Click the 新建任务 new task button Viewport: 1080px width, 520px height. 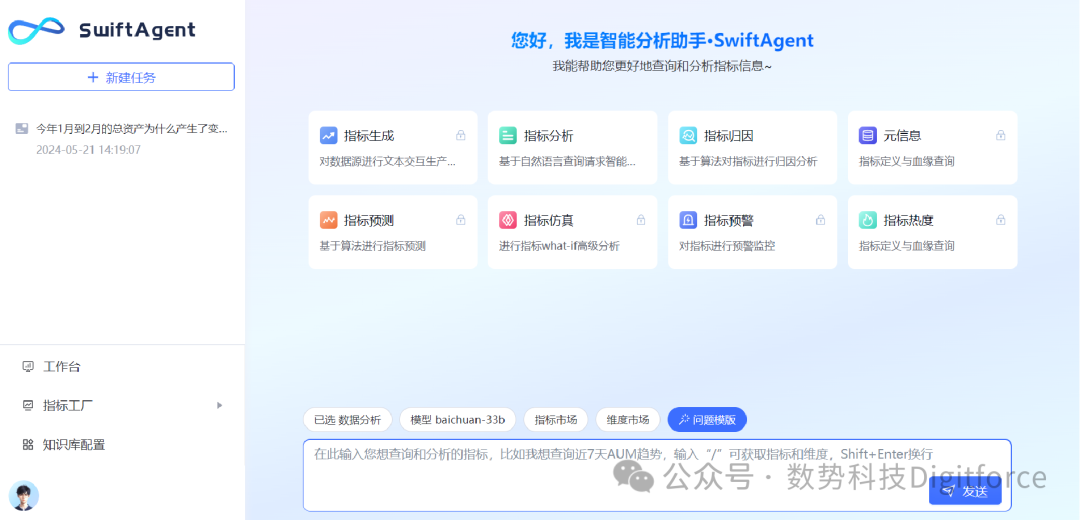121,77
